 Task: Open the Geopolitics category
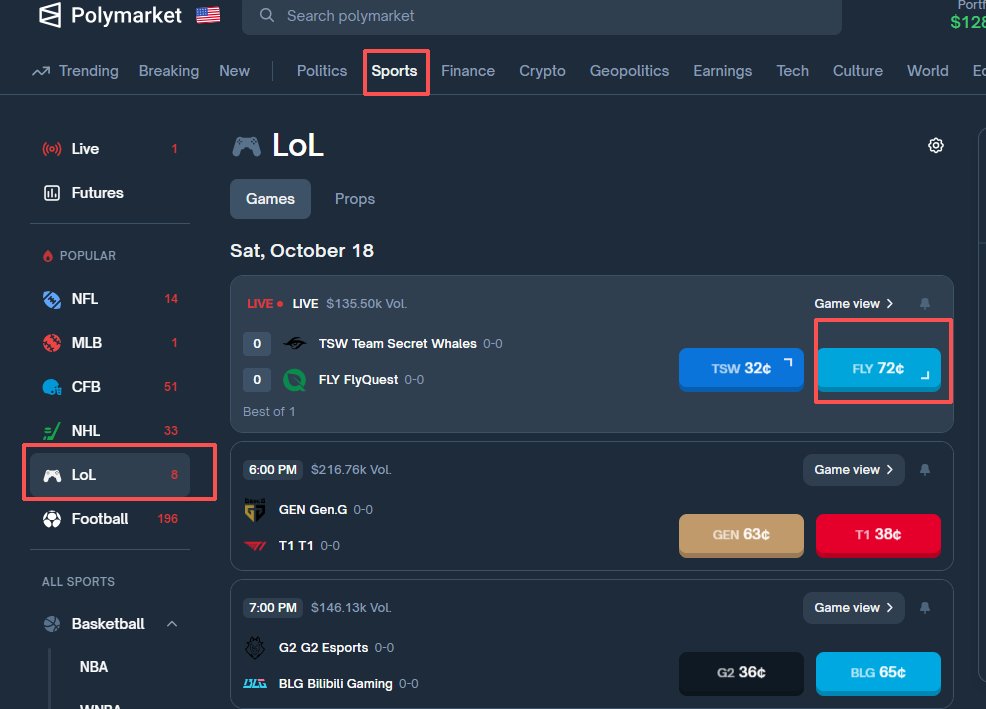629,71
